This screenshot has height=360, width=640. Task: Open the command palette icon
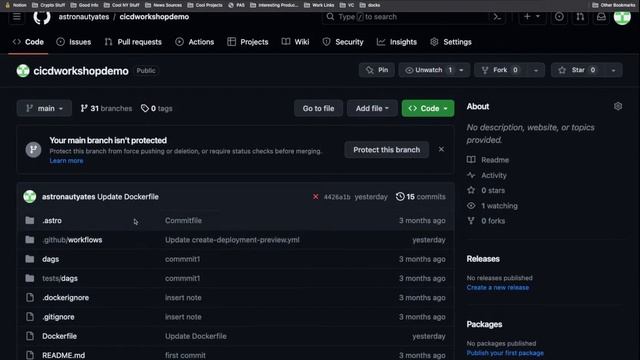(x=497, y=17)
